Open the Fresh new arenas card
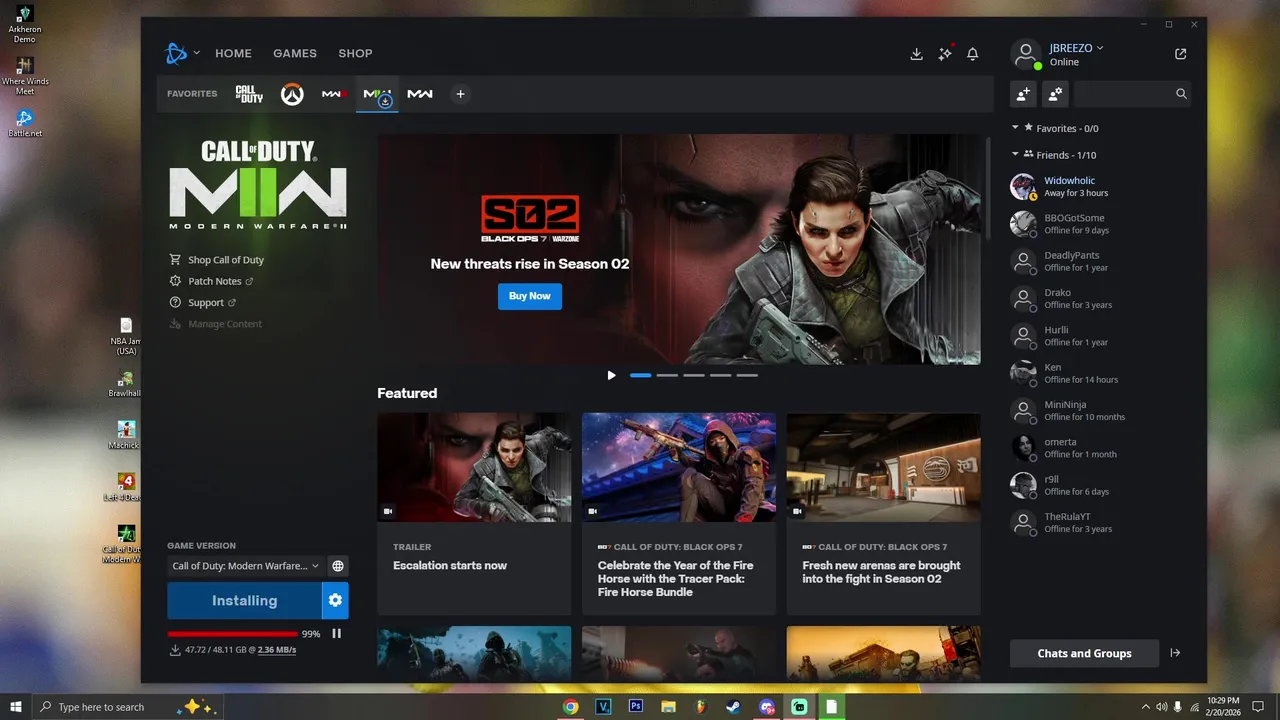1280x720 pixels. pos(883,513)
